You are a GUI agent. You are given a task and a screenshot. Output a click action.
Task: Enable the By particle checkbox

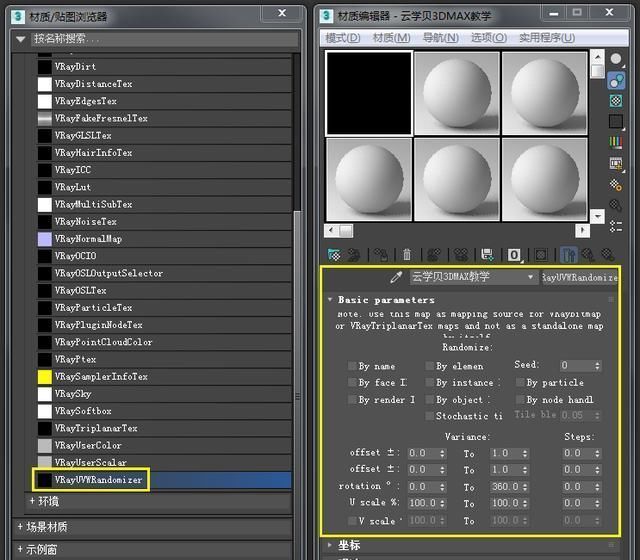pos(520,382)
